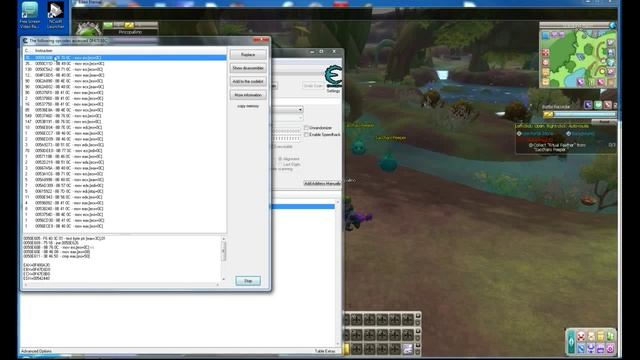The width and height of the screenshot is (640, 360).
Task: Click the copy memory link
Action: tap(248, 106)
